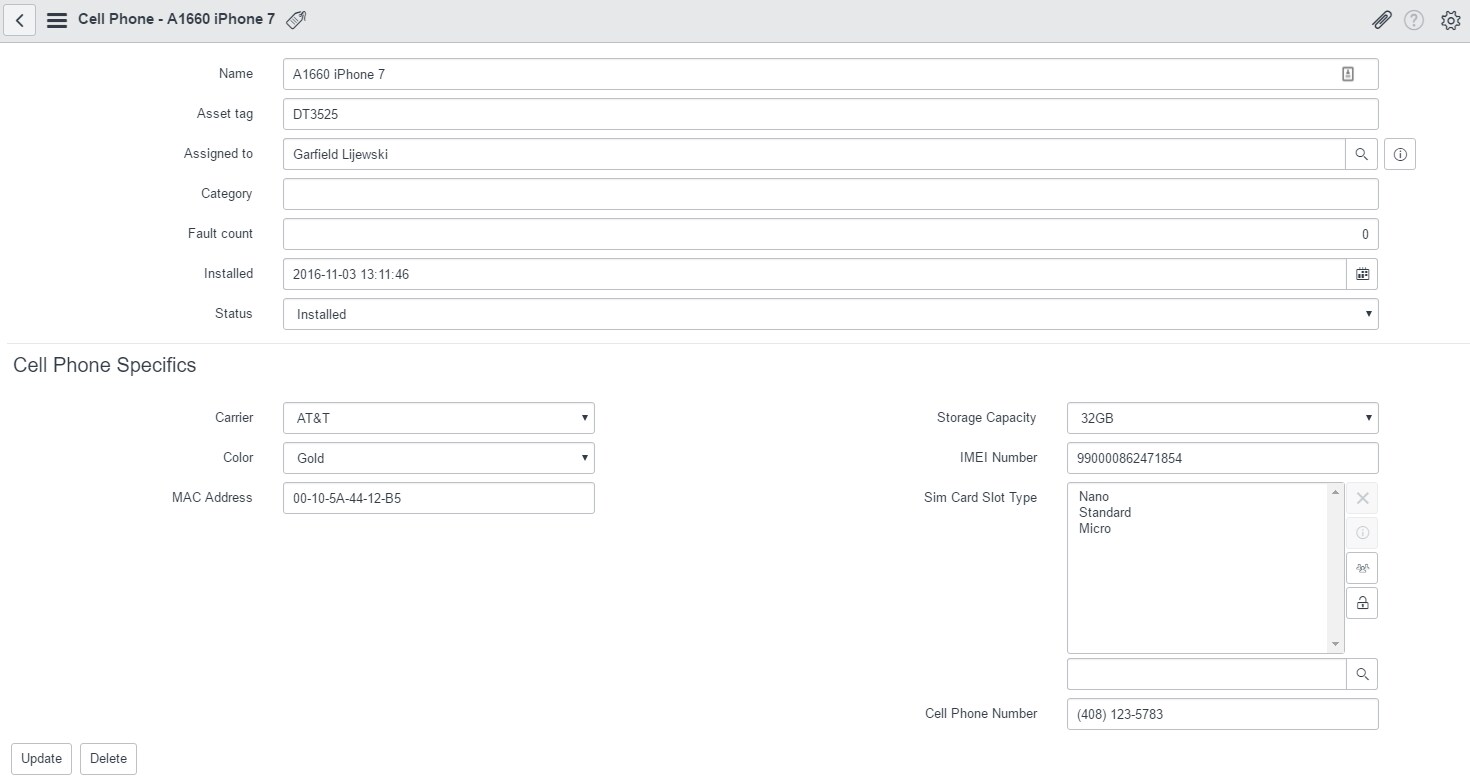The width and height of the screenshot is (1470, 783).
Task: Search Sim Card Slot Type with lookup icon
Action: point(1362,674)
